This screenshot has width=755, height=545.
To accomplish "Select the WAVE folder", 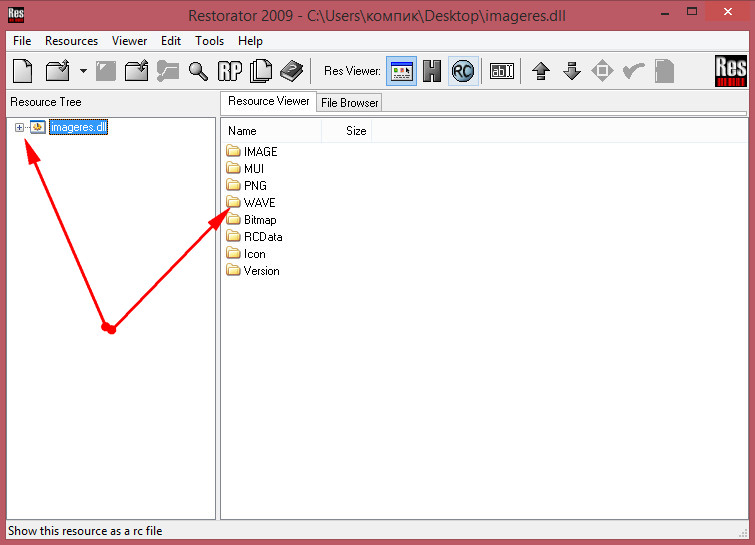I will coord(260,203).
